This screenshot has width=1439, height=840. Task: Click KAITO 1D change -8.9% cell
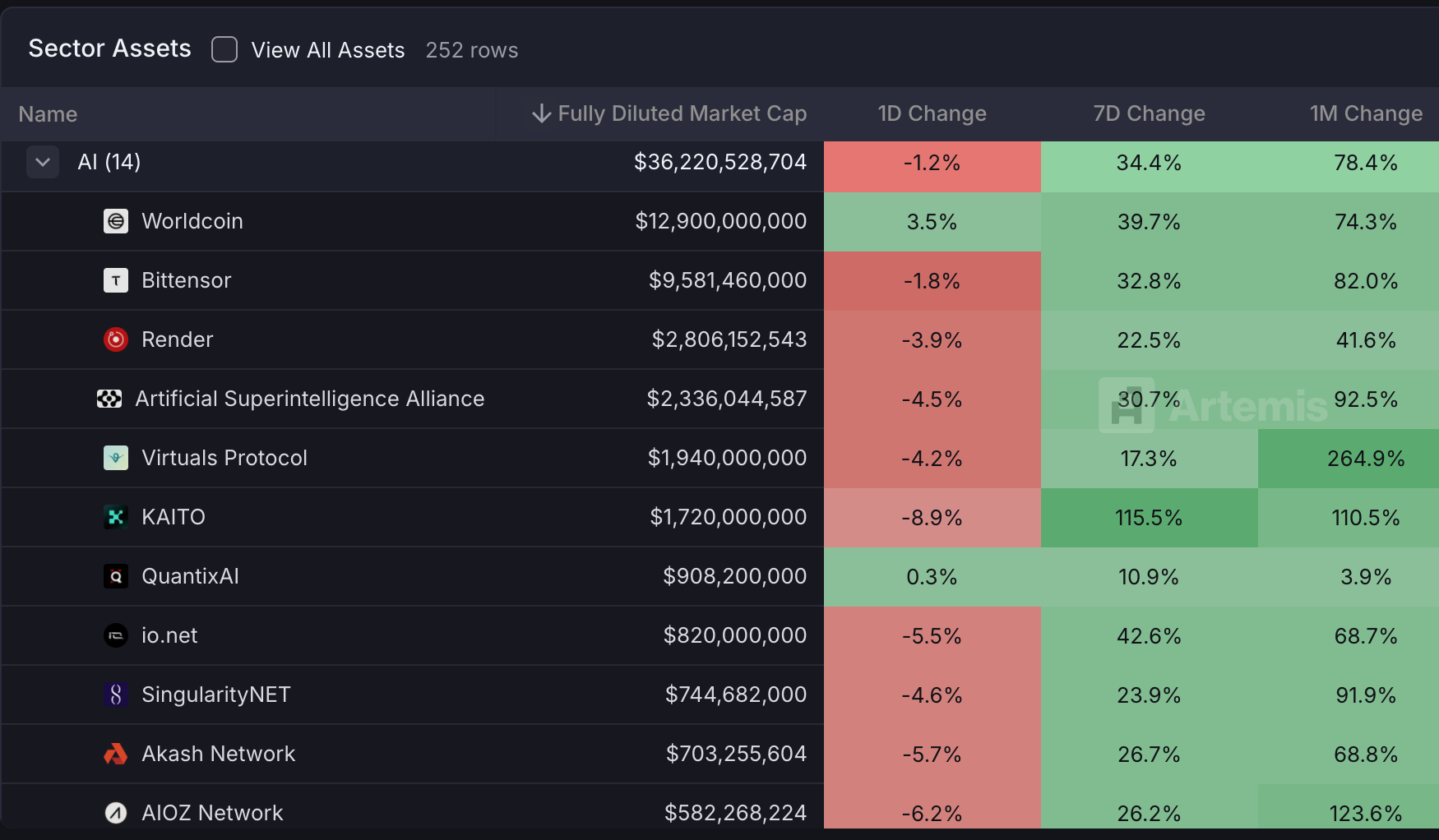(932, 518)
